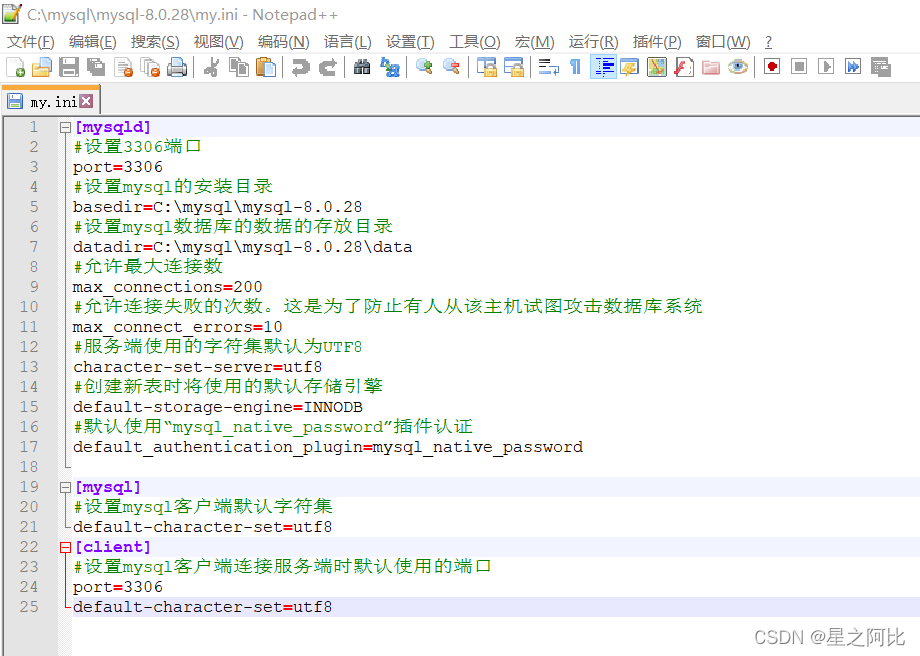This screenshot has height=656, width=920.
Task: Open the 设置(T) menu
Action: 410,42
